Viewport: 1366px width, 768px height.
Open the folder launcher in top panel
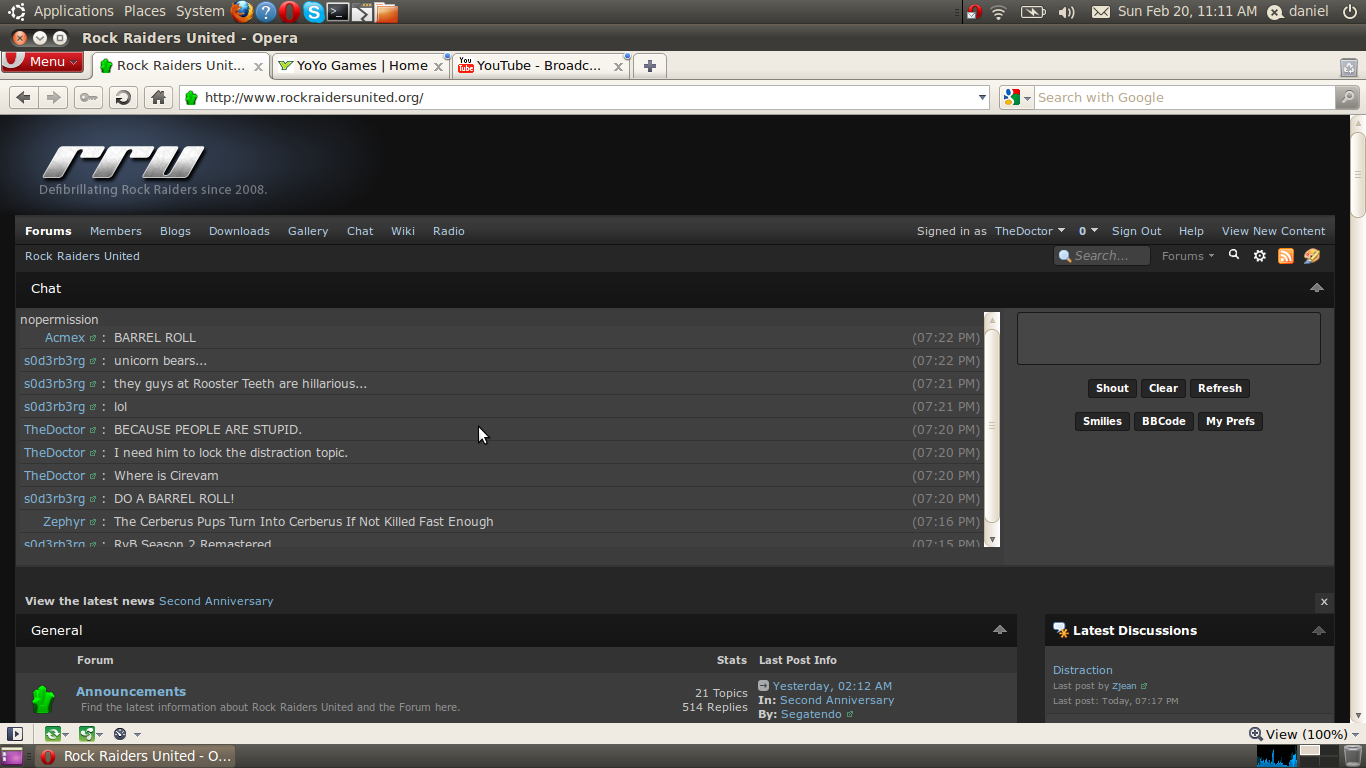pyautogui.click(x=386, y=12)
